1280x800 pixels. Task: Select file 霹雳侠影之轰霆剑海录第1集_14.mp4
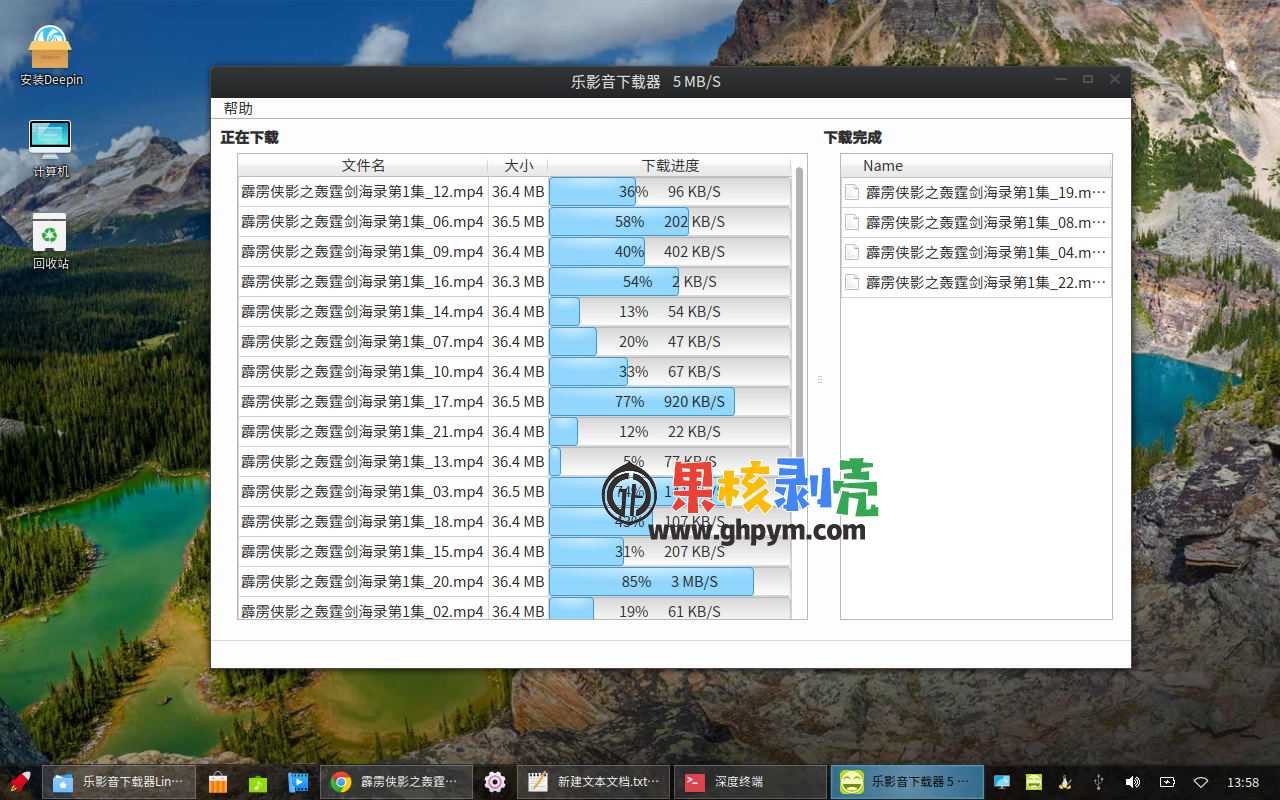click(x=362, y=312)
